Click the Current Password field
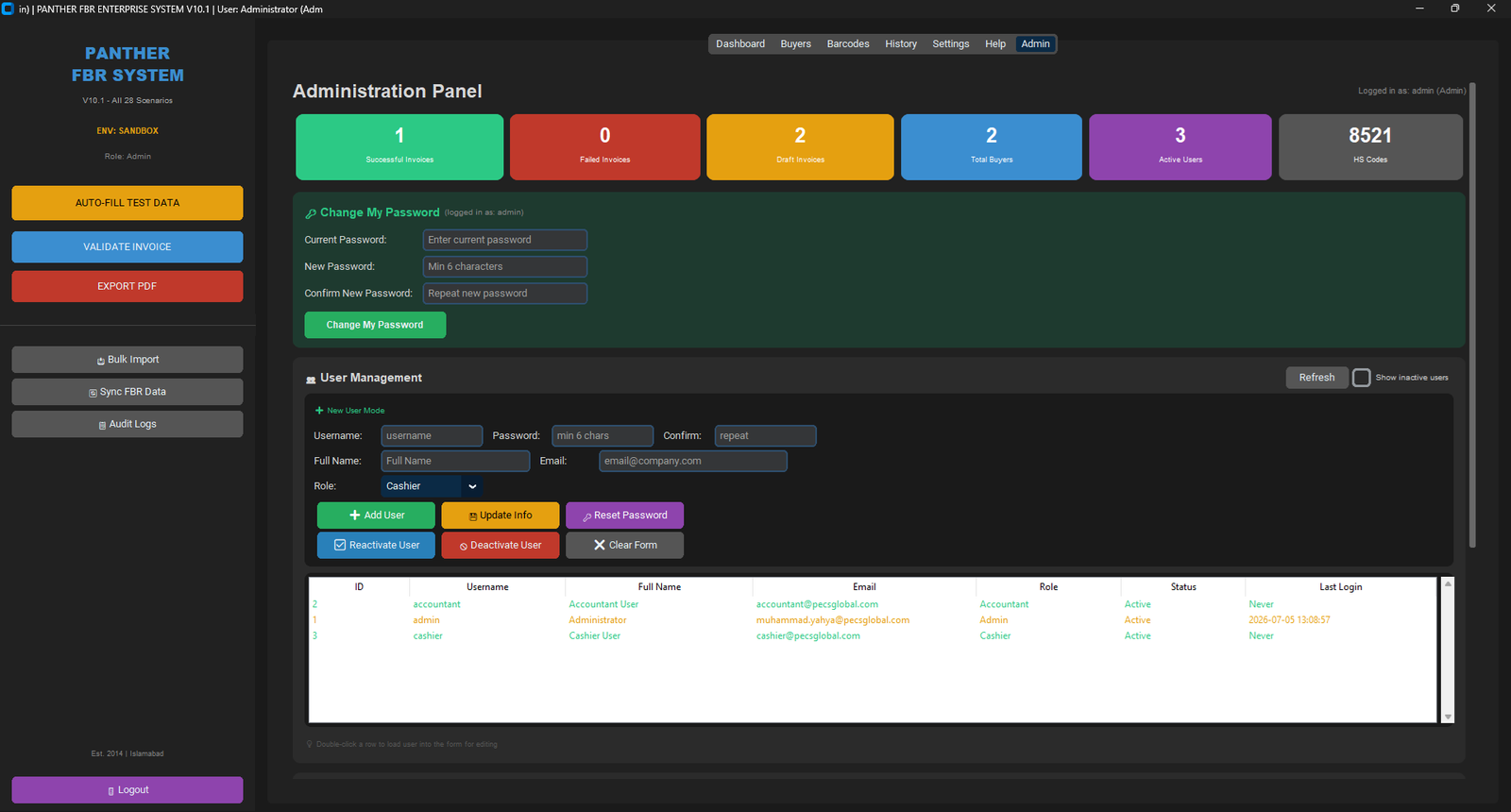1511x812 pixels. pyautogui.click(x=505, y=240)
